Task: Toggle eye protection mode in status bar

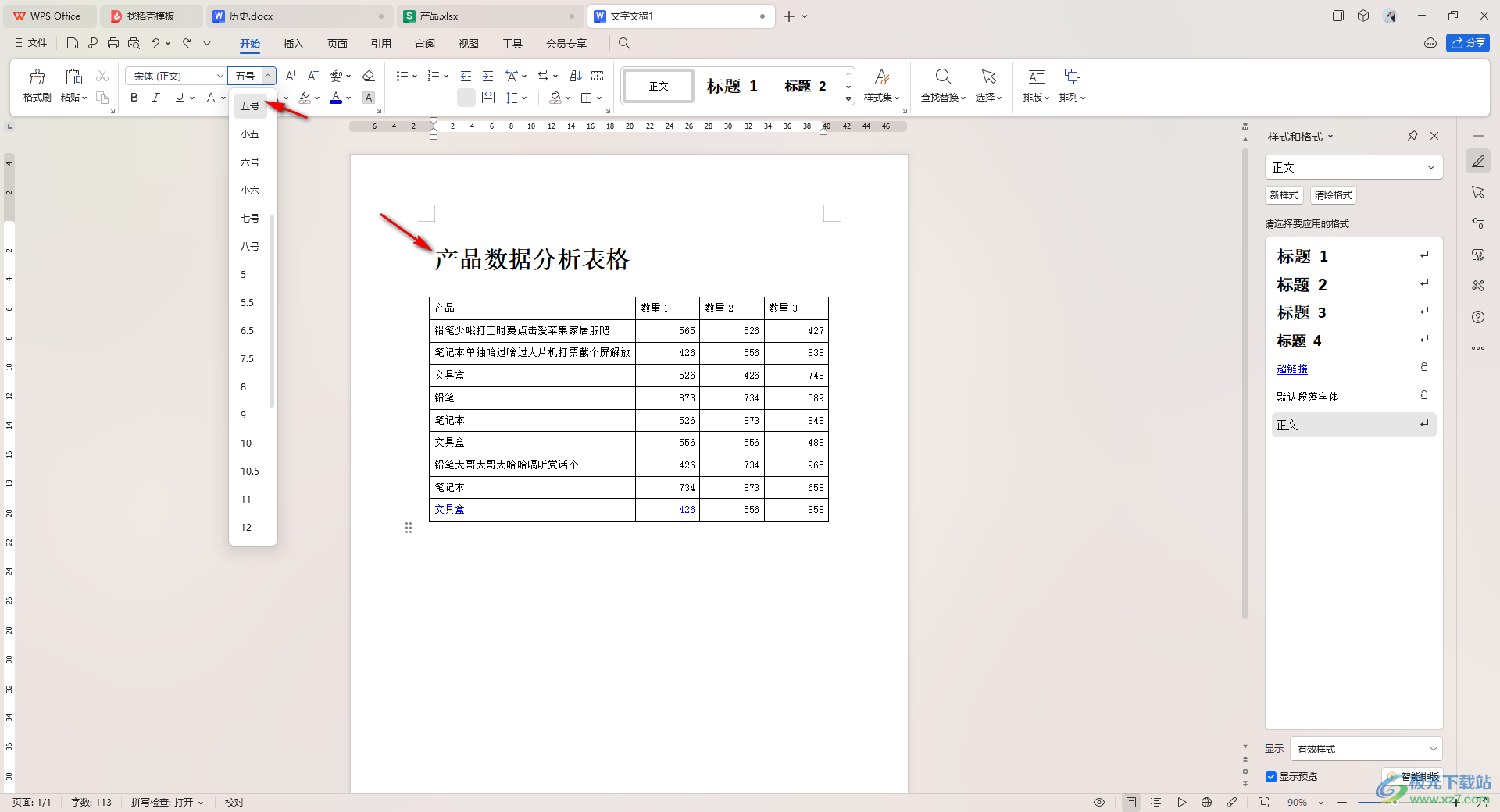Action: point(1099,802)
